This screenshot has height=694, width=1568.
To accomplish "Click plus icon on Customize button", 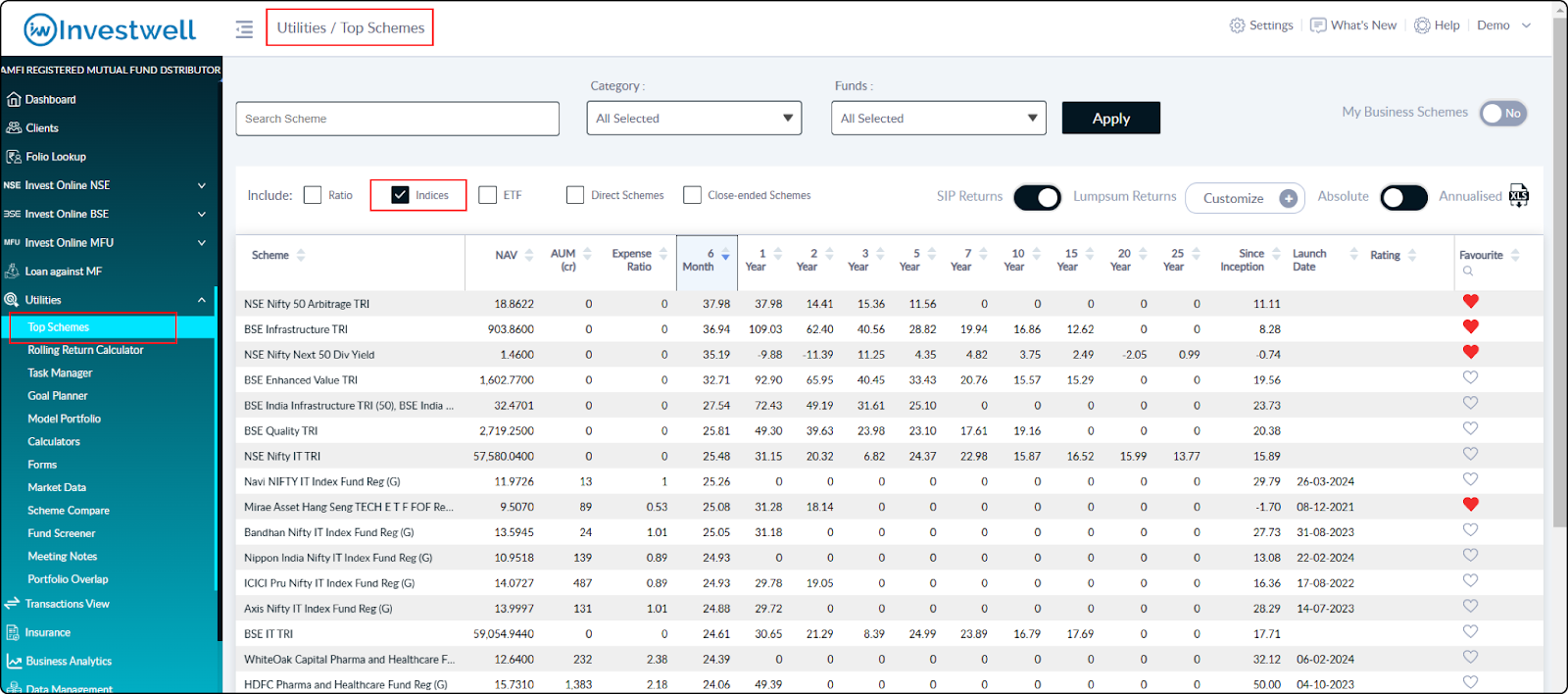I will pyautogui.click(x=1289, y=199).
